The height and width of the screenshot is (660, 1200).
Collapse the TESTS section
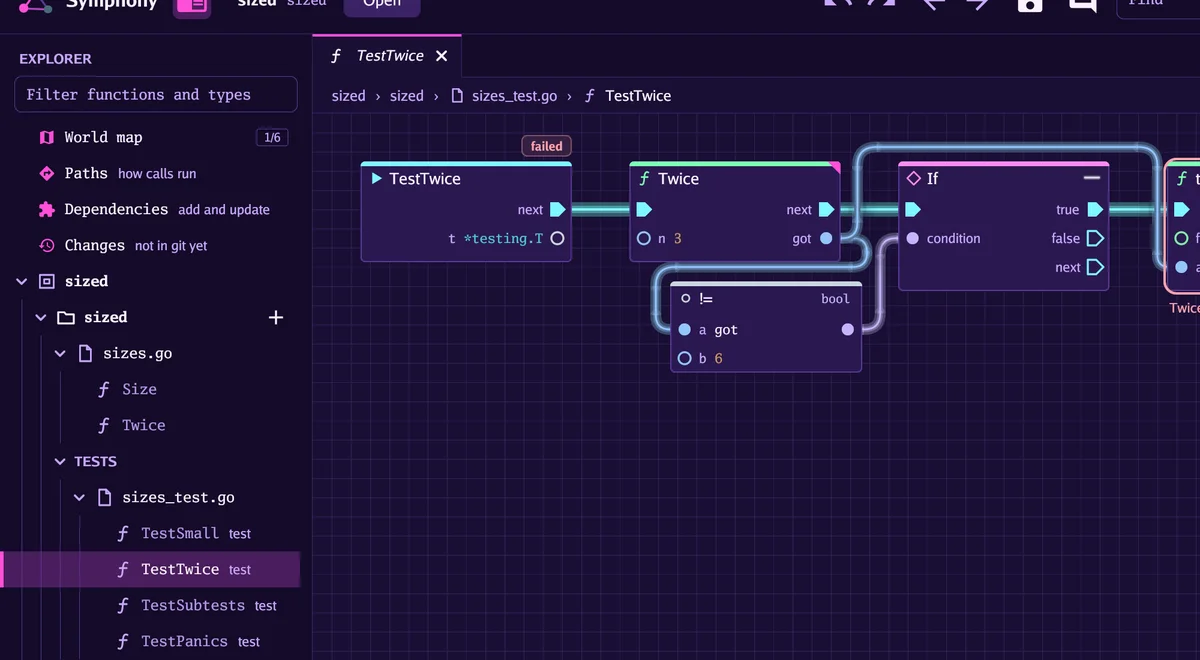click(x=60, y=462)
